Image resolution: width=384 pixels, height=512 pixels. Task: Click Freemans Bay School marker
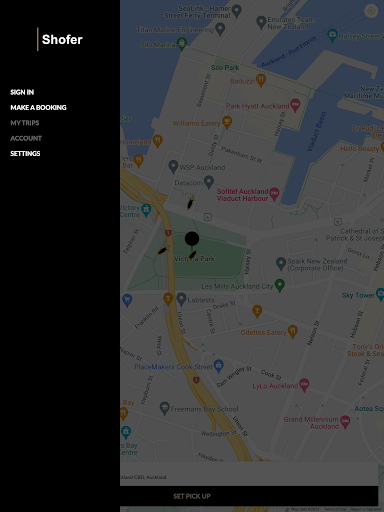click(x=165, y=408)
